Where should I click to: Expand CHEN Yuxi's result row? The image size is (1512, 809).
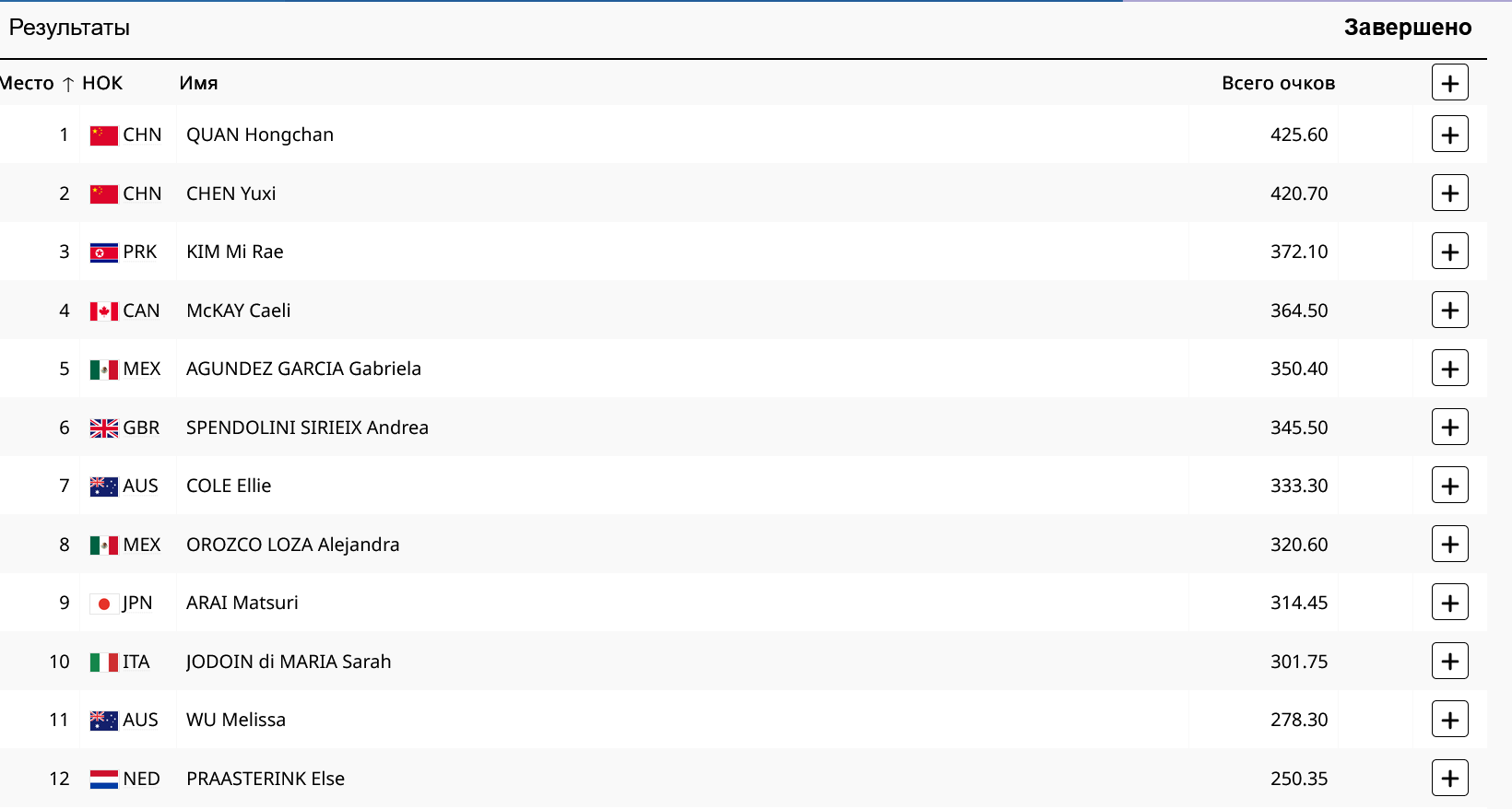(x=1449, y=193)
